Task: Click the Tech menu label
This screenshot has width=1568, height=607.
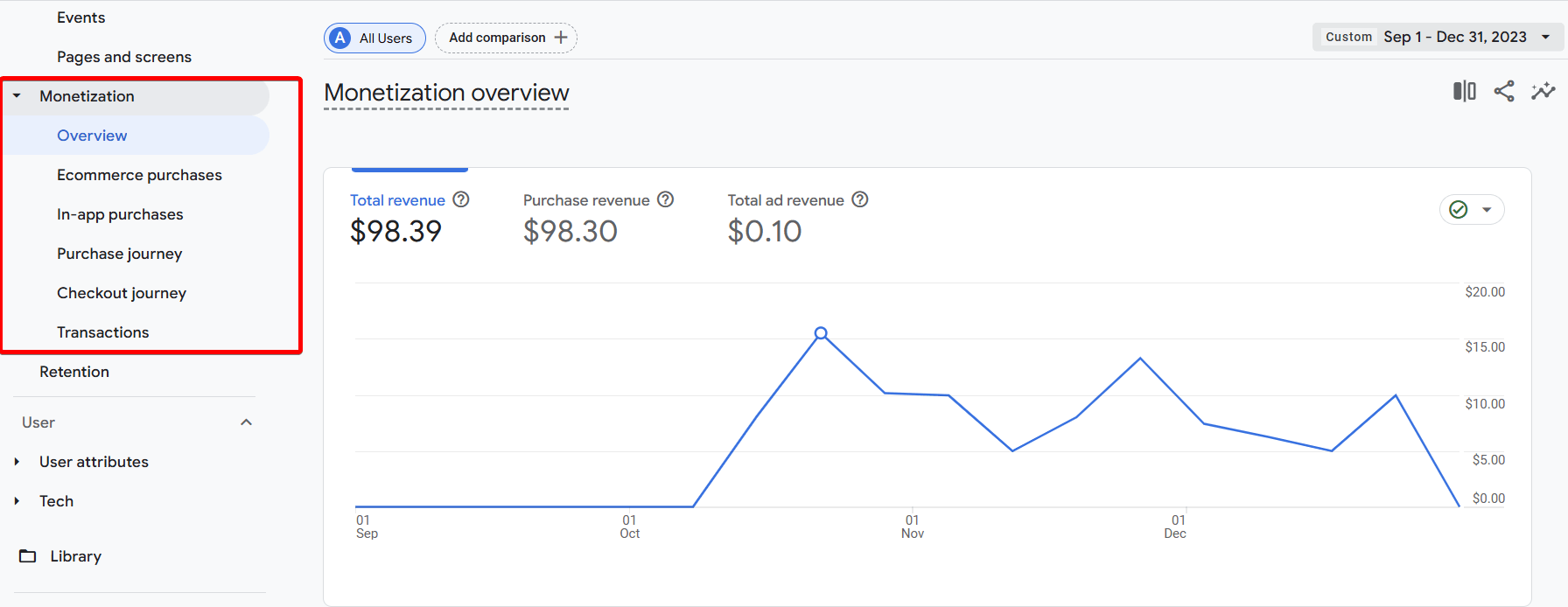Action: [56, 501]
